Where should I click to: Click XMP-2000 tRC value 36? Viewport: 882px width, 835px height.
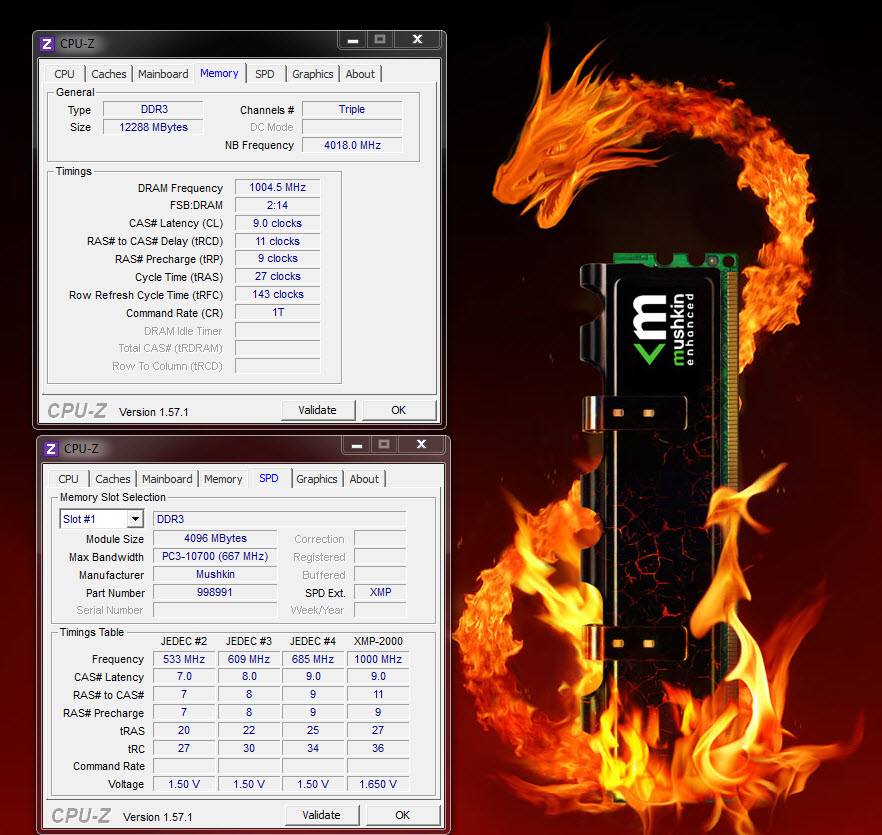tap(378, 748)
